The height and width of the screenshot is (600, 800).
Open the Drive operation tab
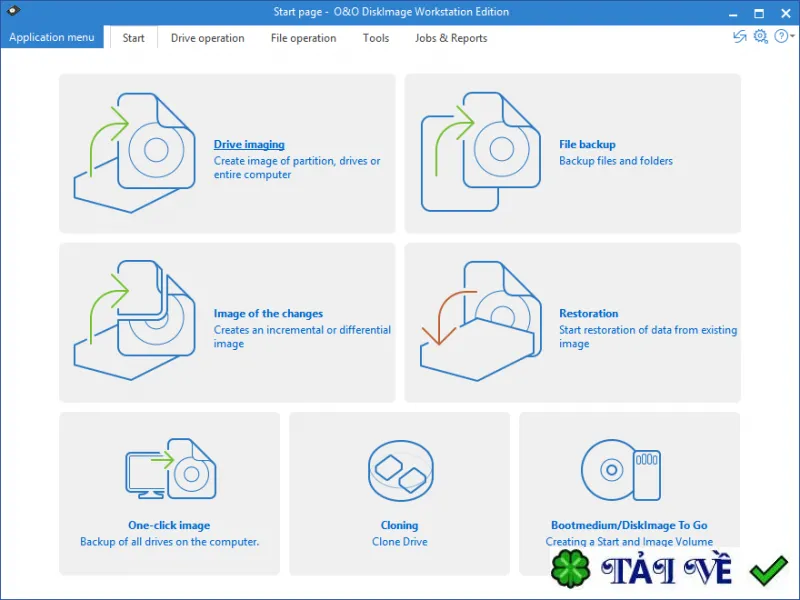click(207, 38)
